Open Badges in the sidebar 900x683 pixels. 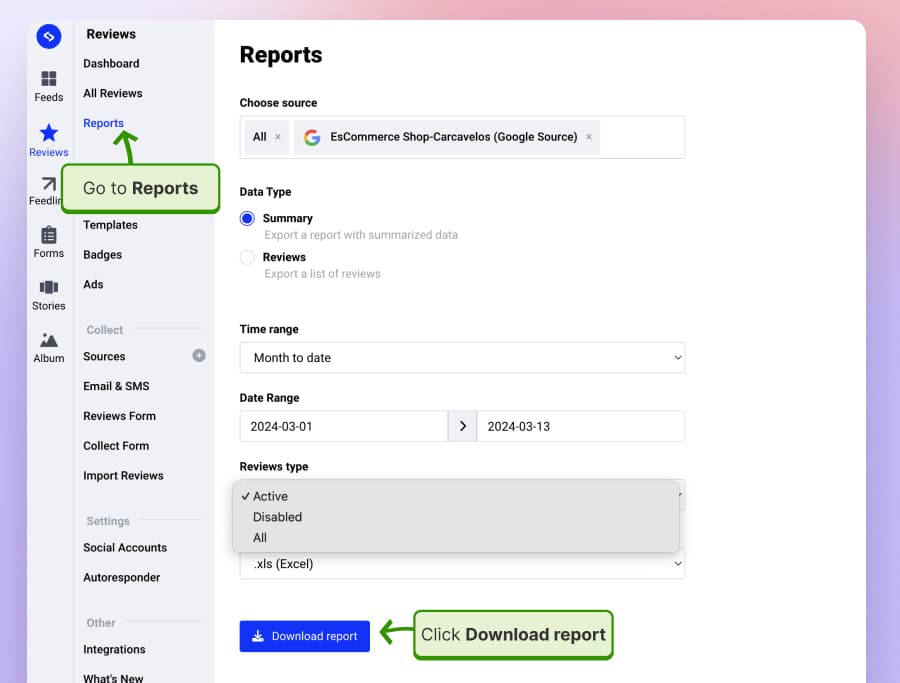tap(102, 255)
